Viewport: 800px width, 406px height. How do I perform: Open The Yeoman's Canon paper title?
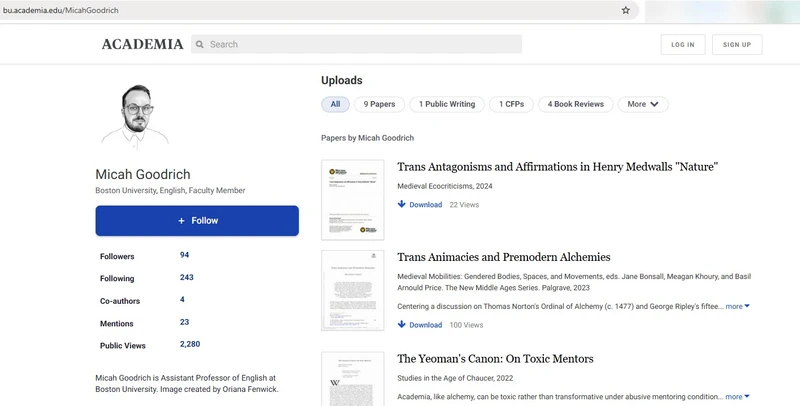click(x=495, y=359)
